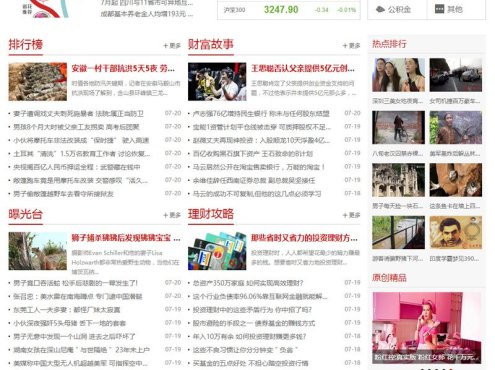Open article 男子无意中发现一个山洞

coord(74,336)
